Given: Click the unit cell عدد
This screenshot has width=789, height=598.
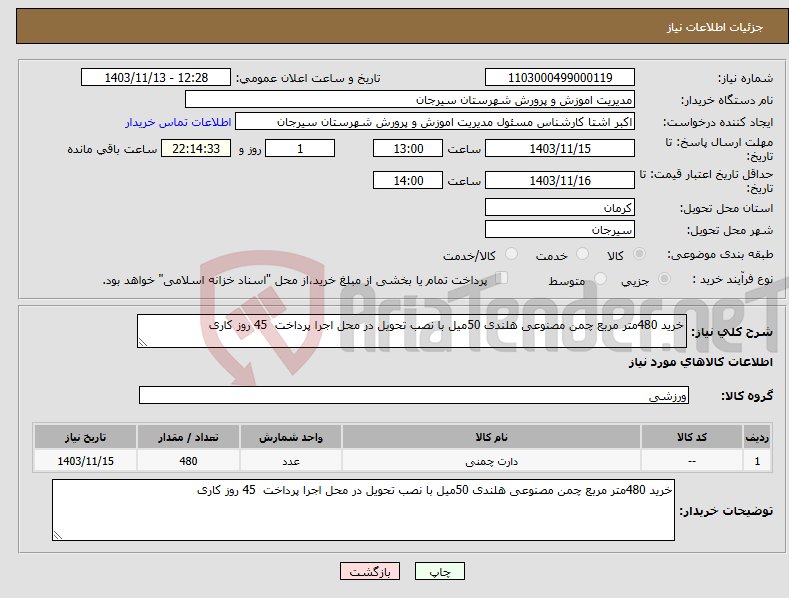Looking at the screenshot, I should click(291, 461).
